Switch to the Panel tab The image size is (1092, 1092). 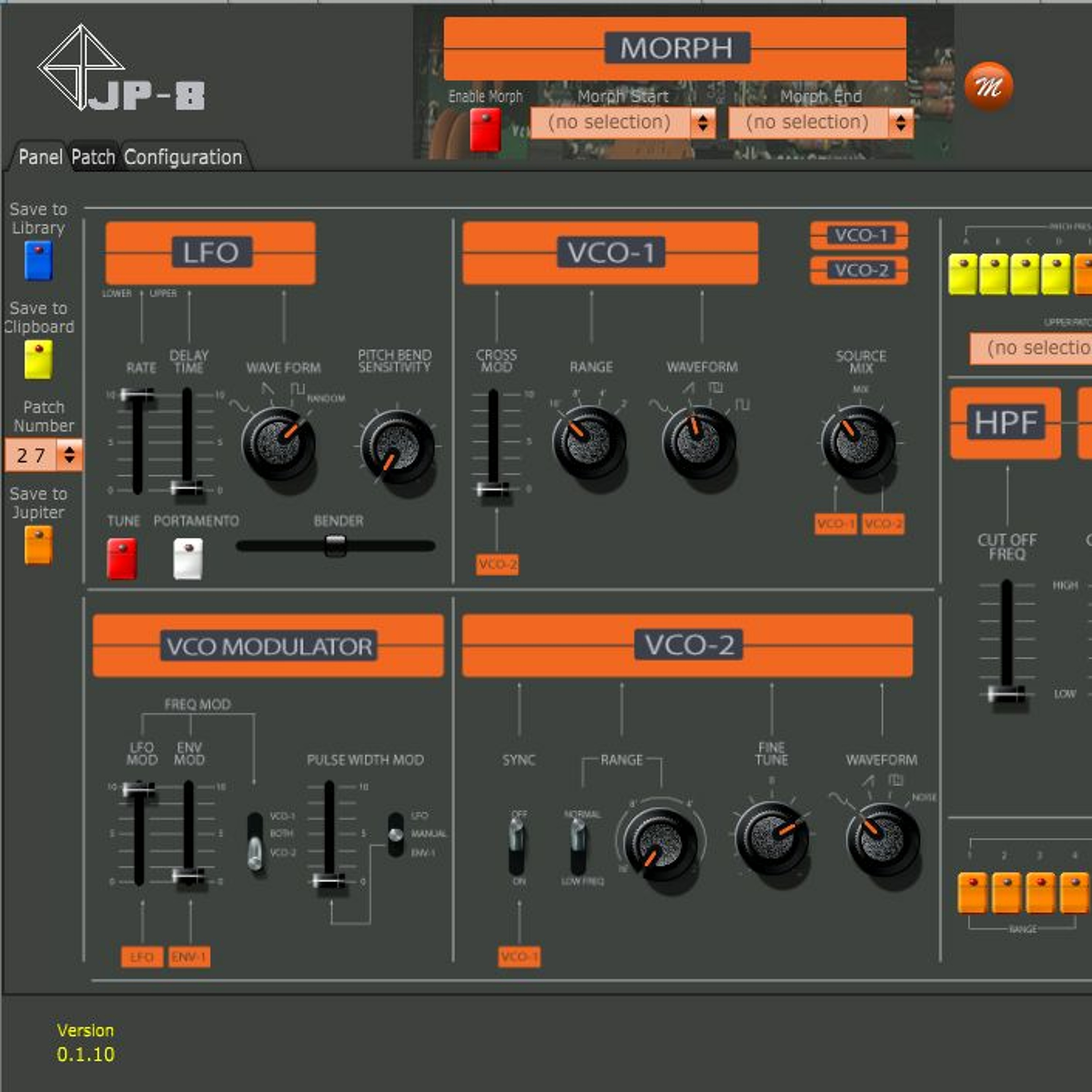[40, 157]
